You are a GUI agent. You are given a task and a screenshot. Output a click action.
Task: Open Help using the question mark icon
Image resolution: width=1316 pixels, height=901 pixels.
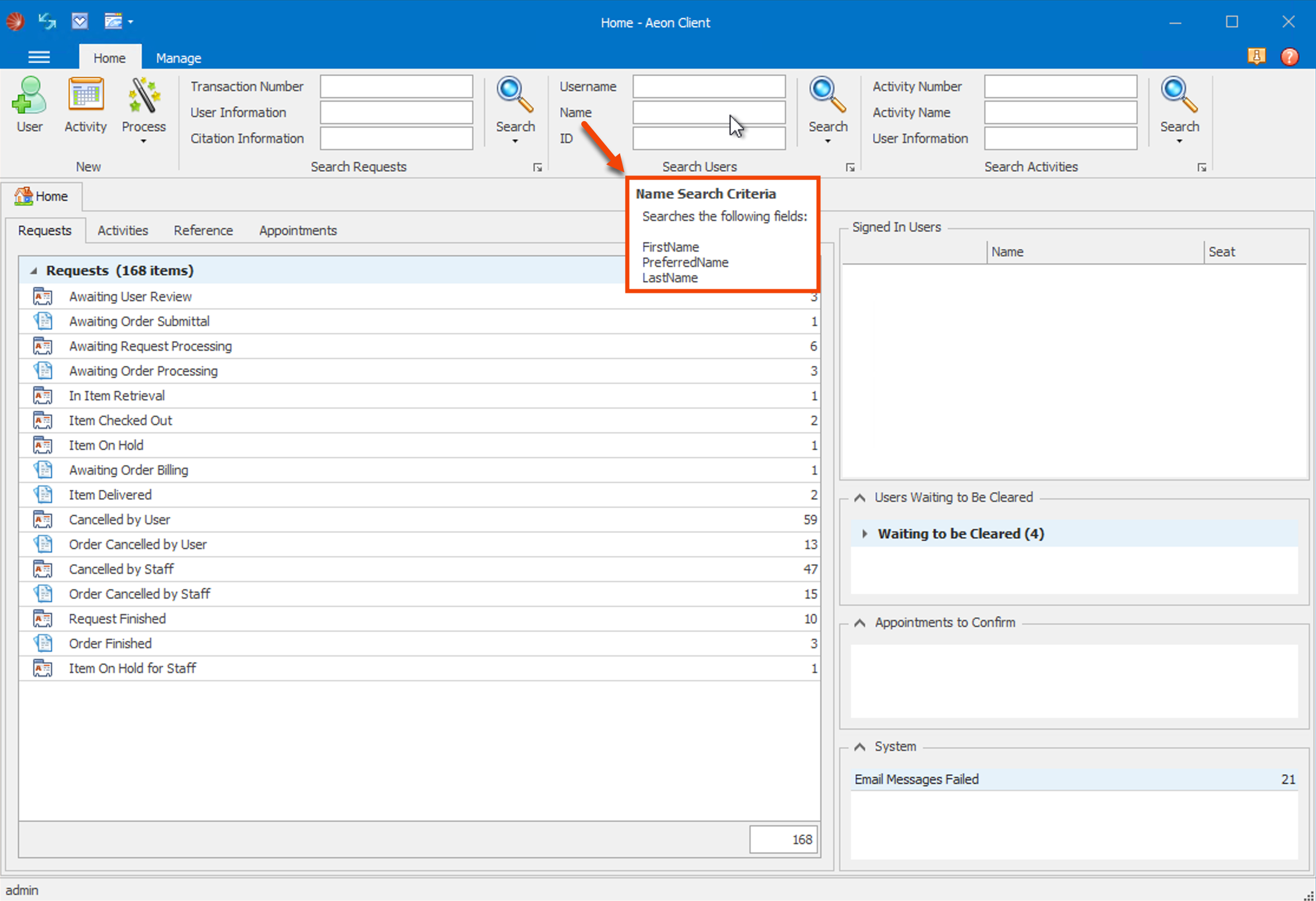1289,57
